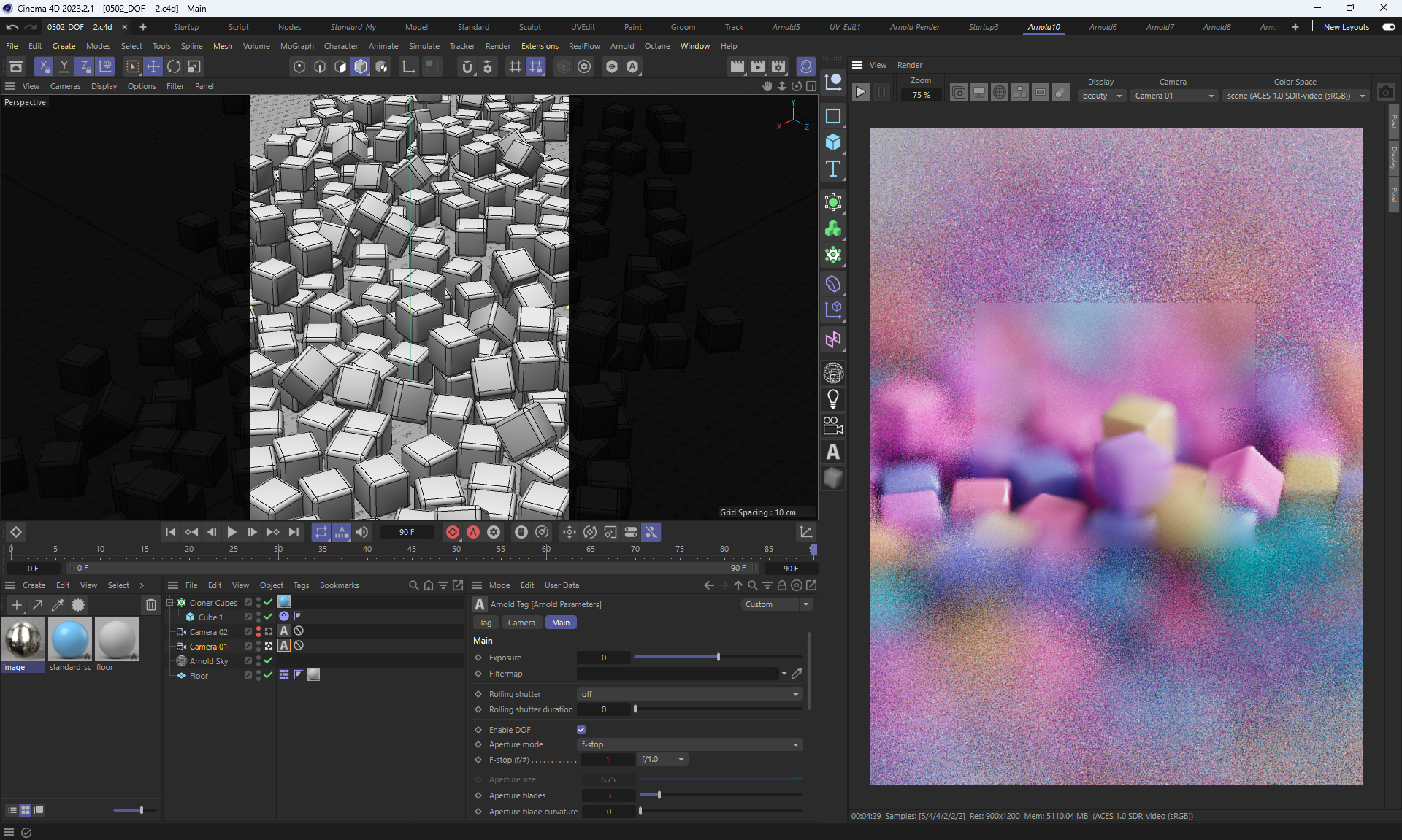1402x840 pixels.
Task: Open the MoGraph menu
Action: 296,46
